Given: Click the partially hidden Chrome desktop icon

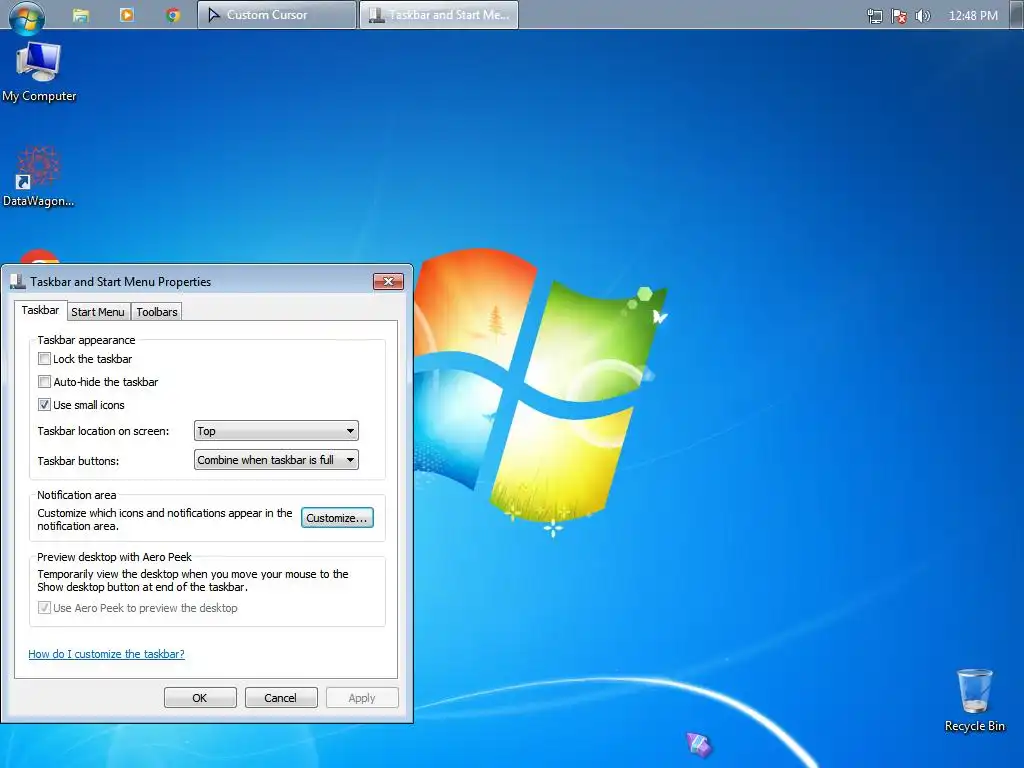Looking at the screenshot, I should (x=39, y=256).
